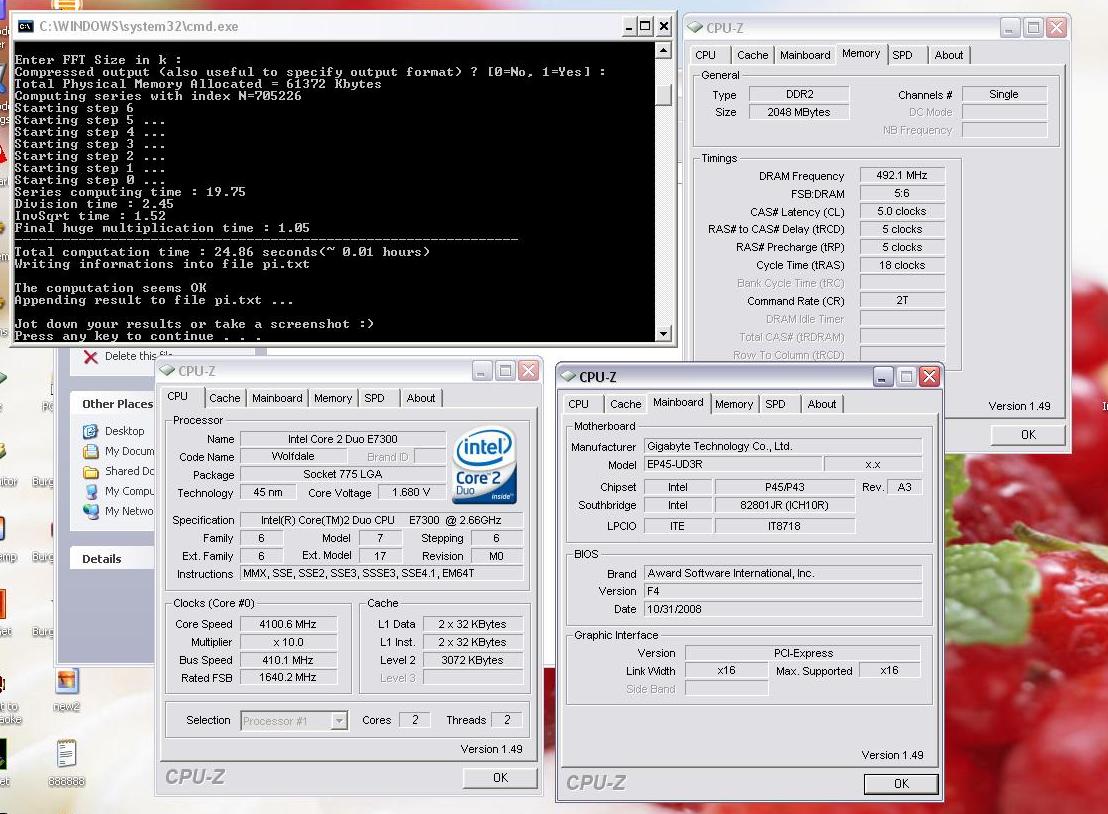Click the cmd.exe title bar icon

coord(25,27)
